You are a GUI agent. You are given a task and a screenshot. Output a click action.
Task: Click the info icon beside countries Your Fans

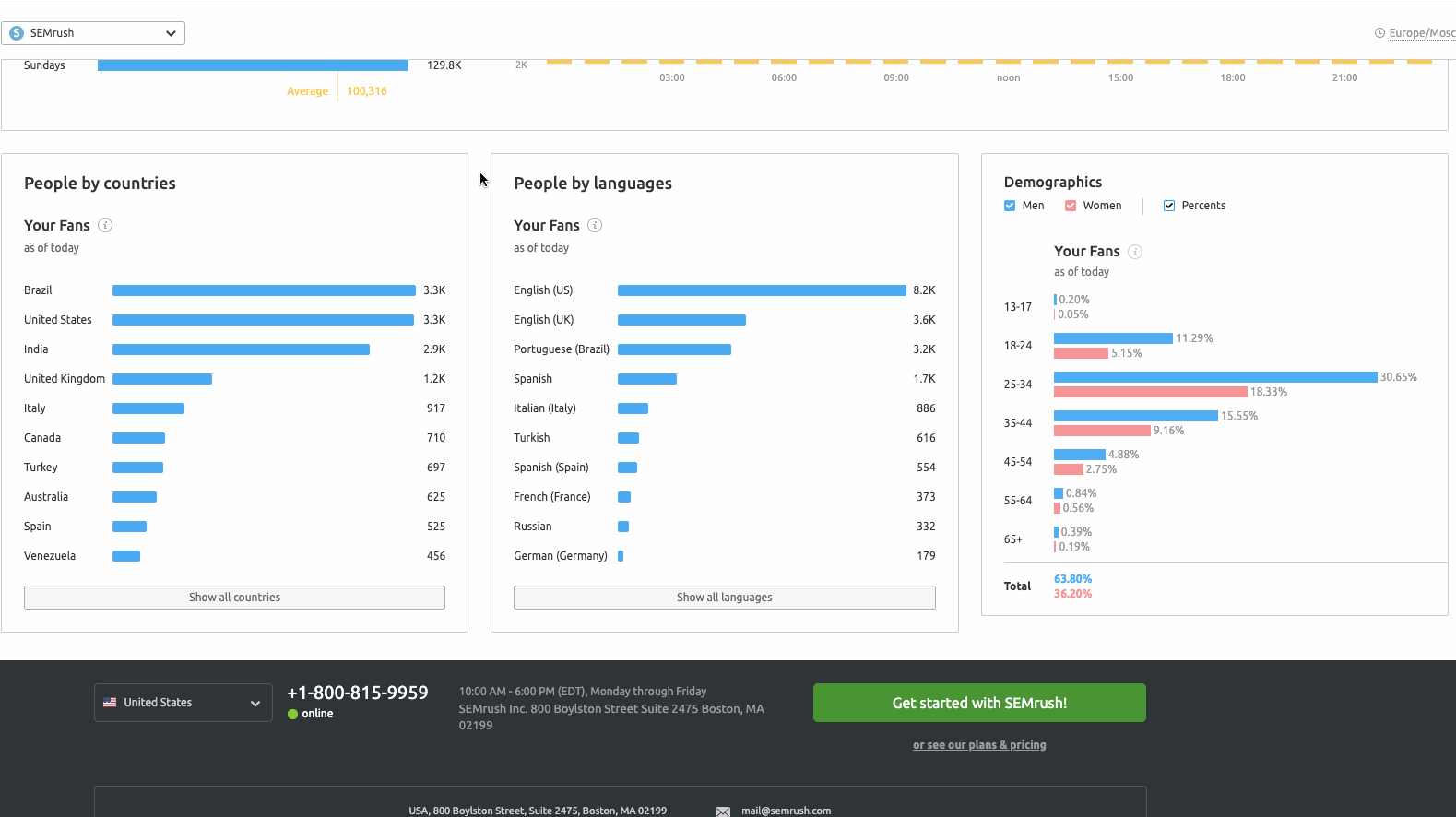coord(105,225)
